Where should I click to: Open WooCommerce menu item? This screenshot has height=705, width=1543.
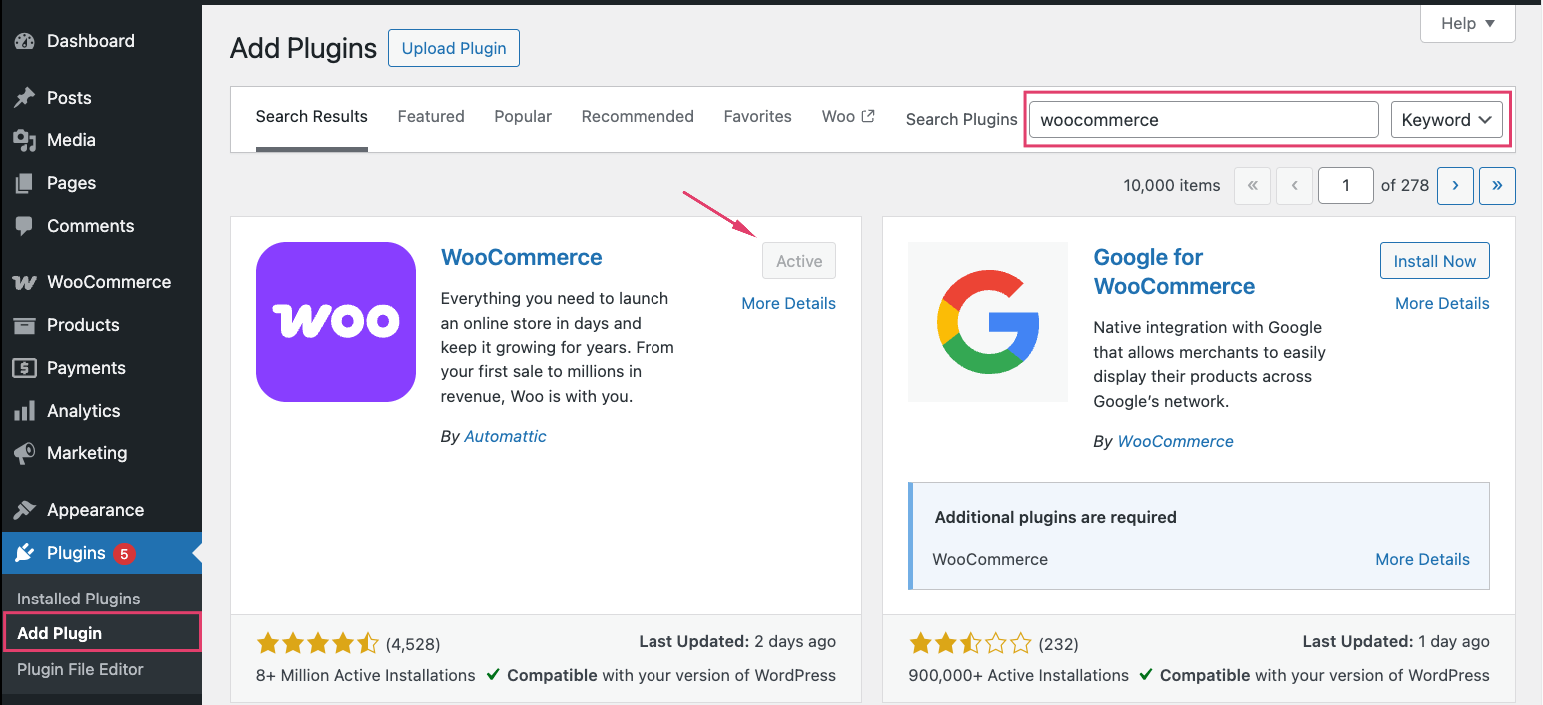pyautogui.click(x=101, y=282)
